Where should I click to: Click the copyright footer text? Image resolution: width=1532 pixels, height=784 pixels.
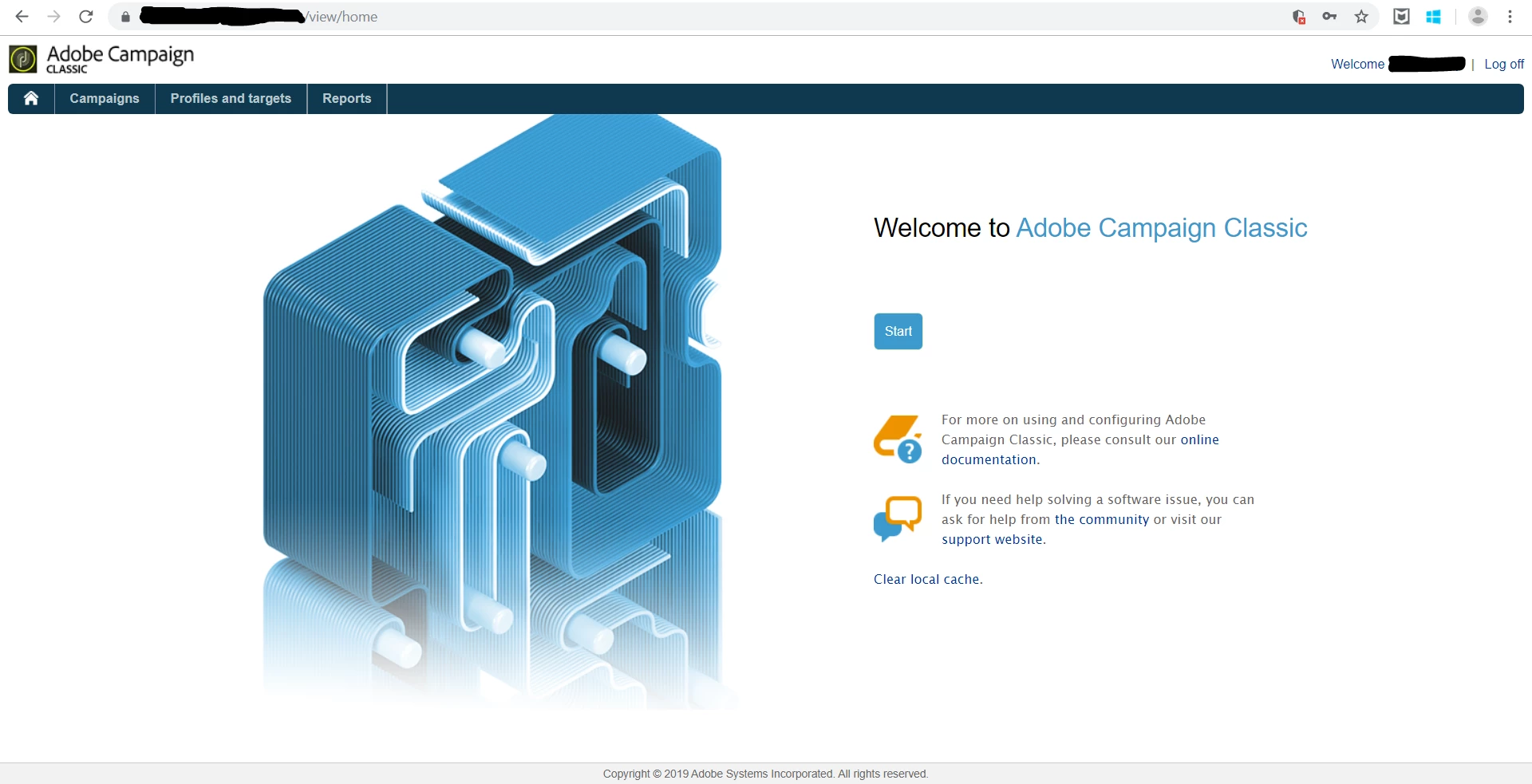pyautogui.click(x=766, y=774)
